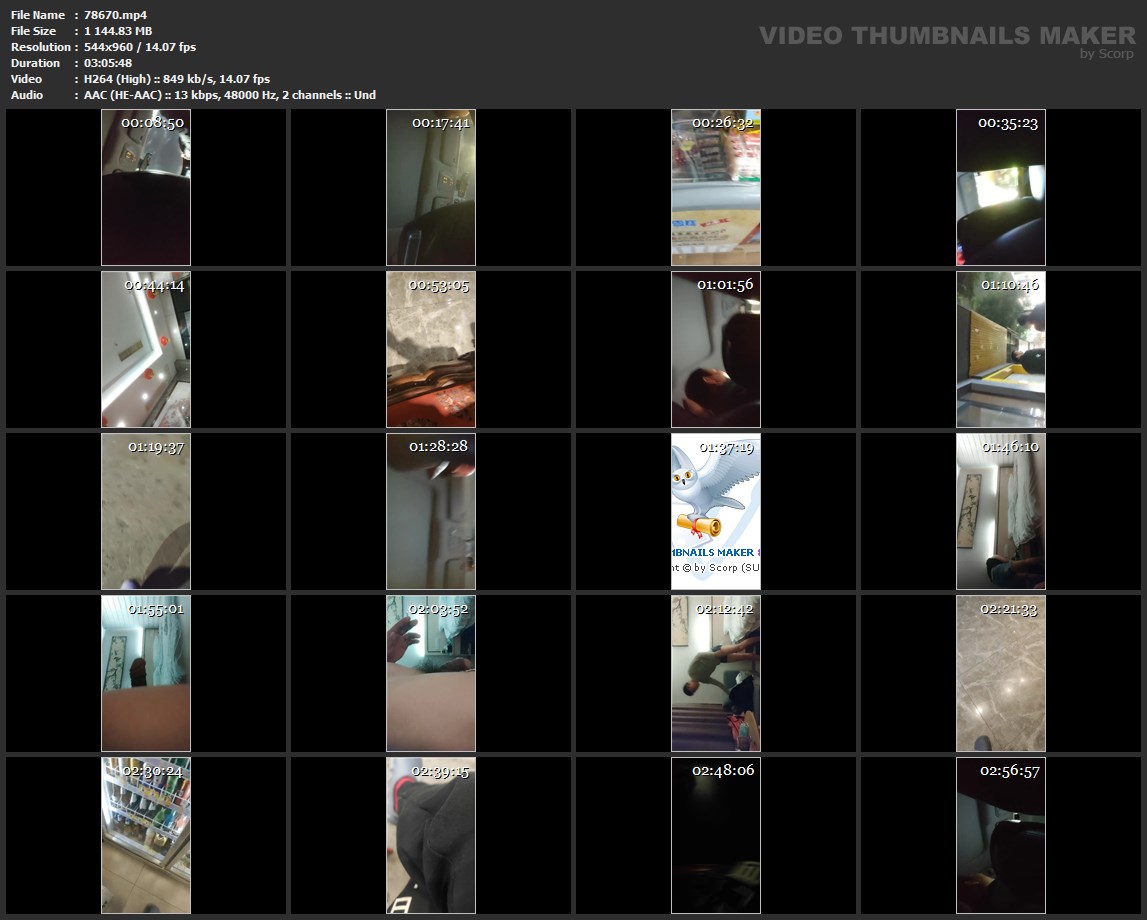Click the VIDEO THUMBNAILS MAKER watermark
Image resolution: width=1147 pixels, height=920 pixels.
946,36
